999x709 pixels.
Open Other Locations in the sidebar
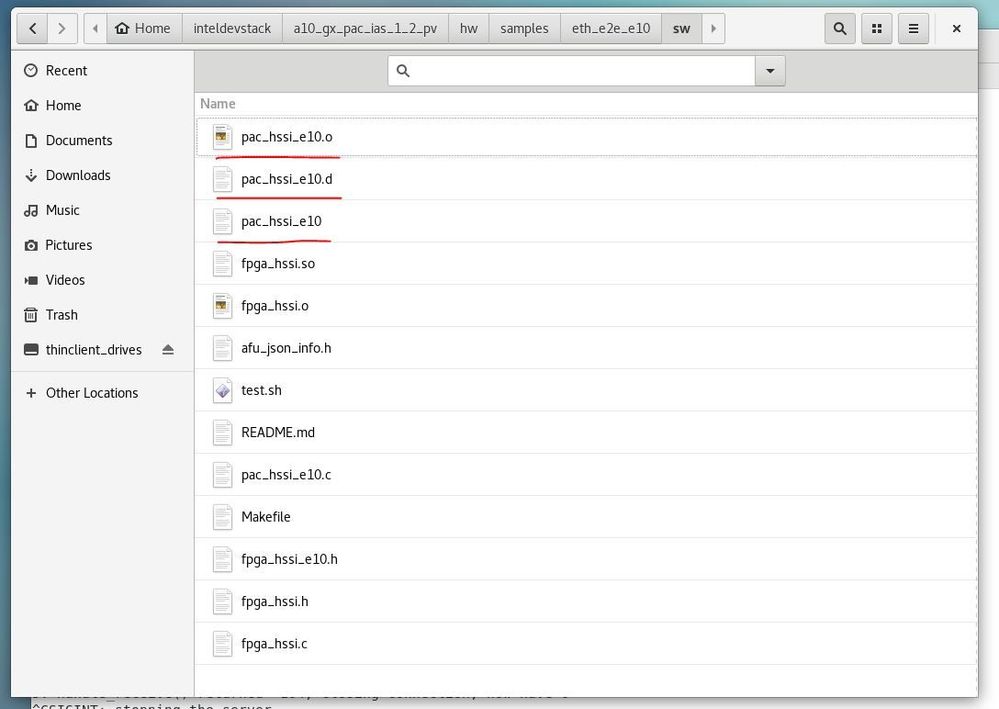(102, 393)
